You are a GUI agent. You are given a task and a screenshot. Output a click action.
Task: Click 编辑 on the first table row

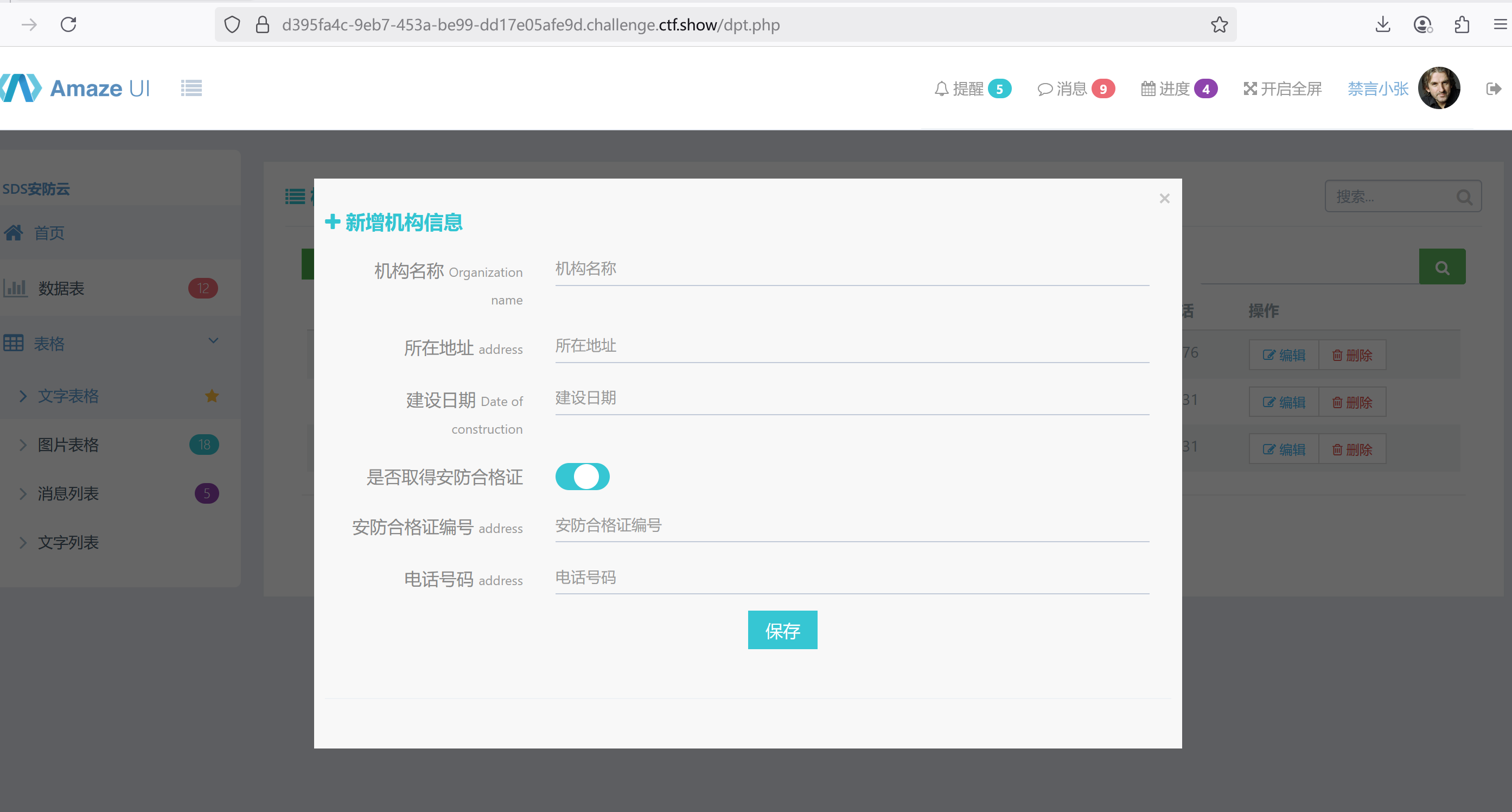[x=1283, y=354]
